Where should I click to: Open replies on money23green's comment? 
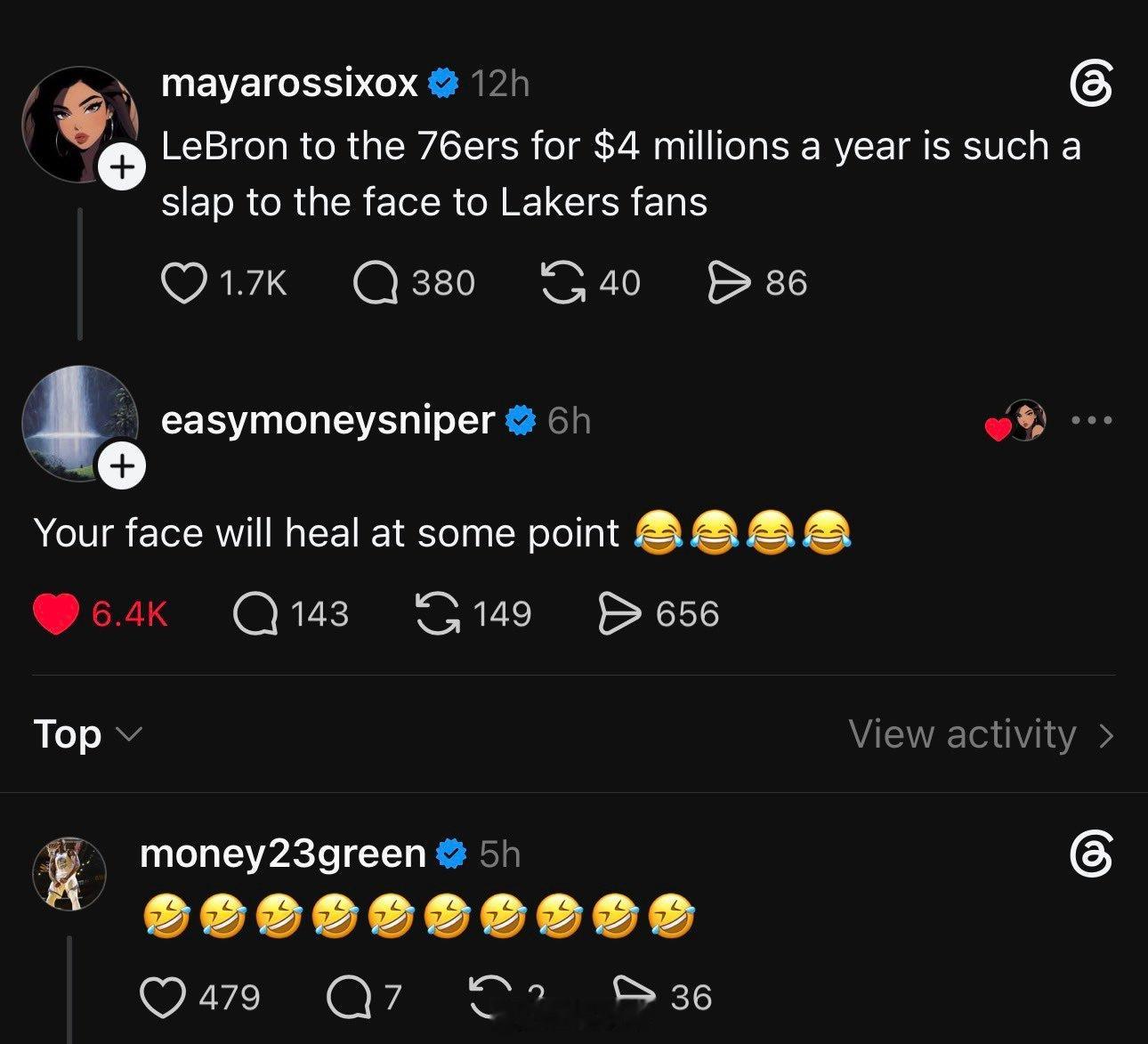(349, 997)
